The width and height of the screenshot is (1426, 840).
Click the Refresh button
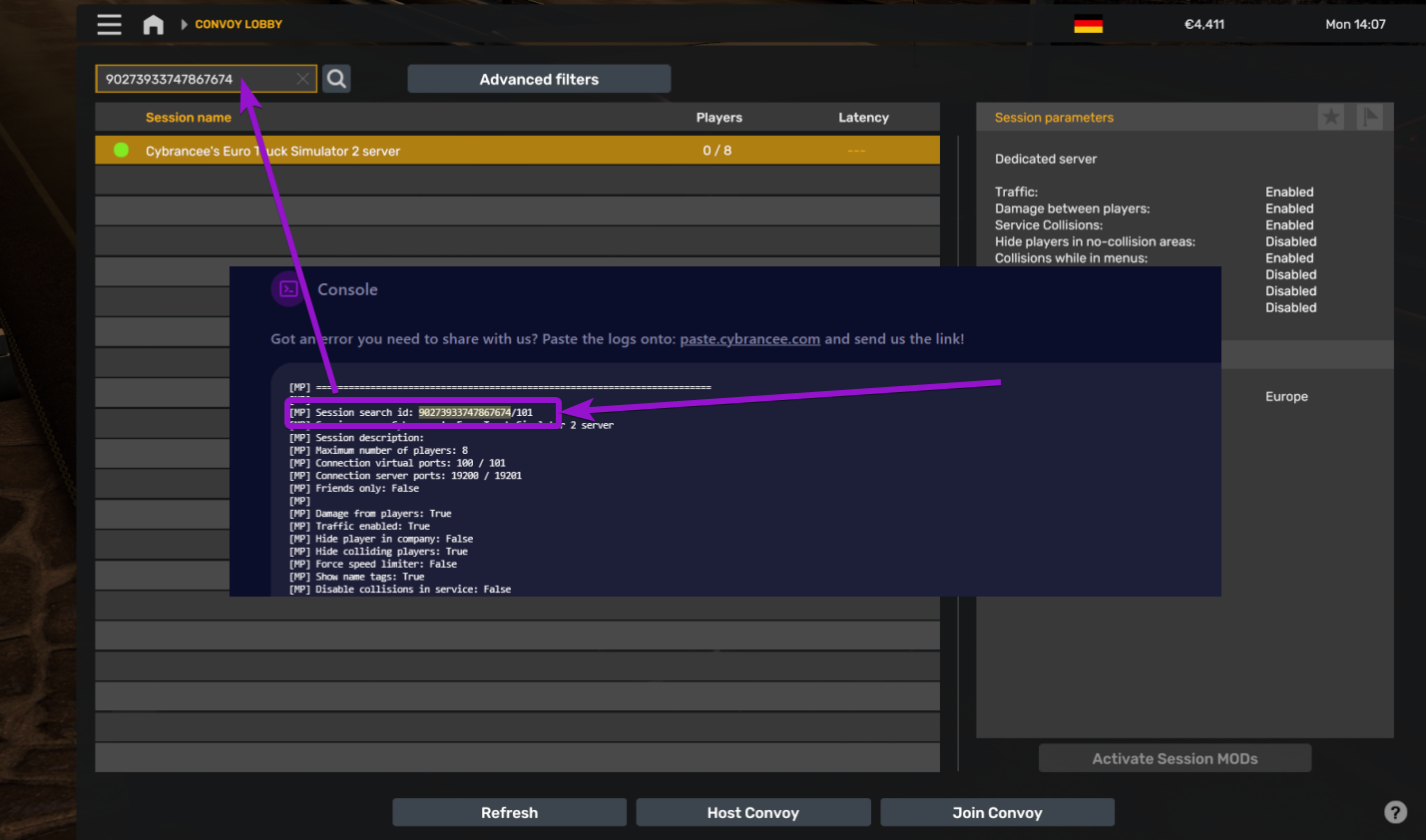click(509, 812)
